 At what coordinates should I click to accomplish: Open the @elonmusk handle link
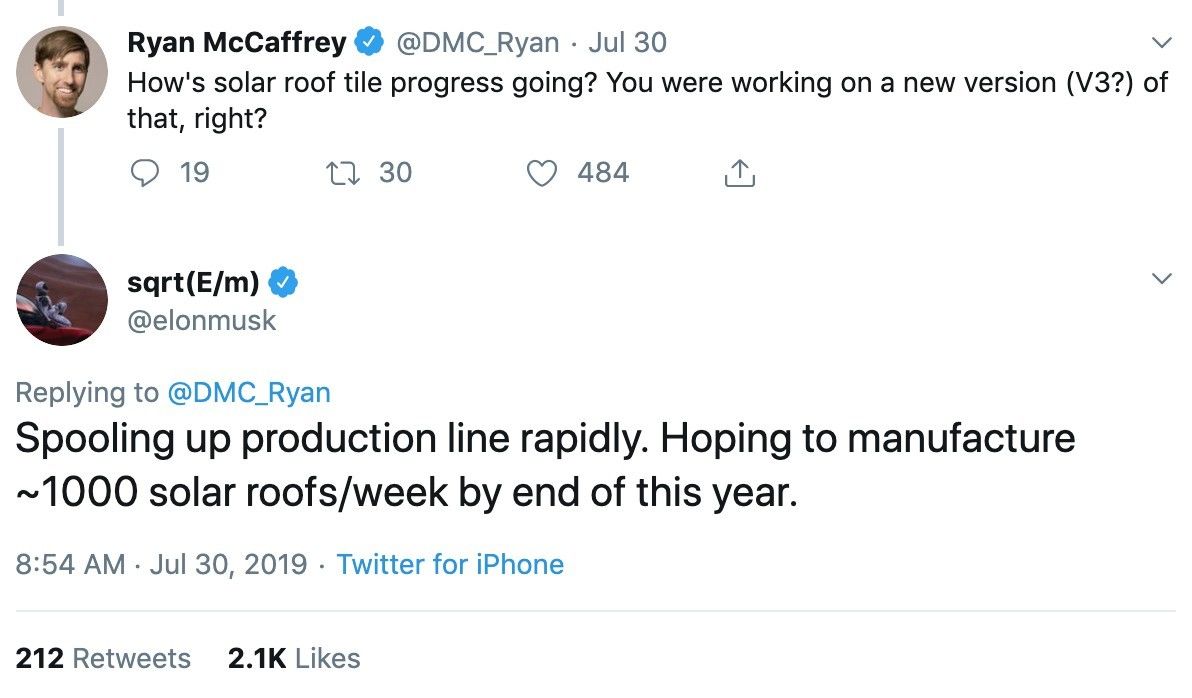tap(202, 320)
